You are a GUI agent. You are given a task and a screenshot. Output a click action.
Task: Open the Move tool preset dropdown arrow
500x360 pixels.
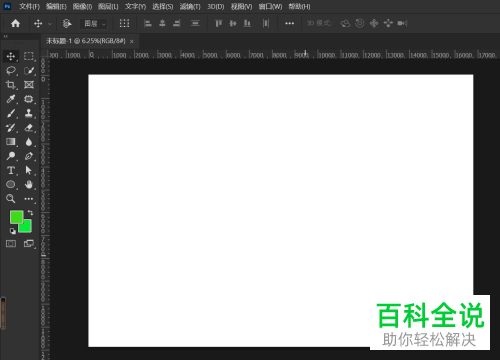click(x=50, y=24)
